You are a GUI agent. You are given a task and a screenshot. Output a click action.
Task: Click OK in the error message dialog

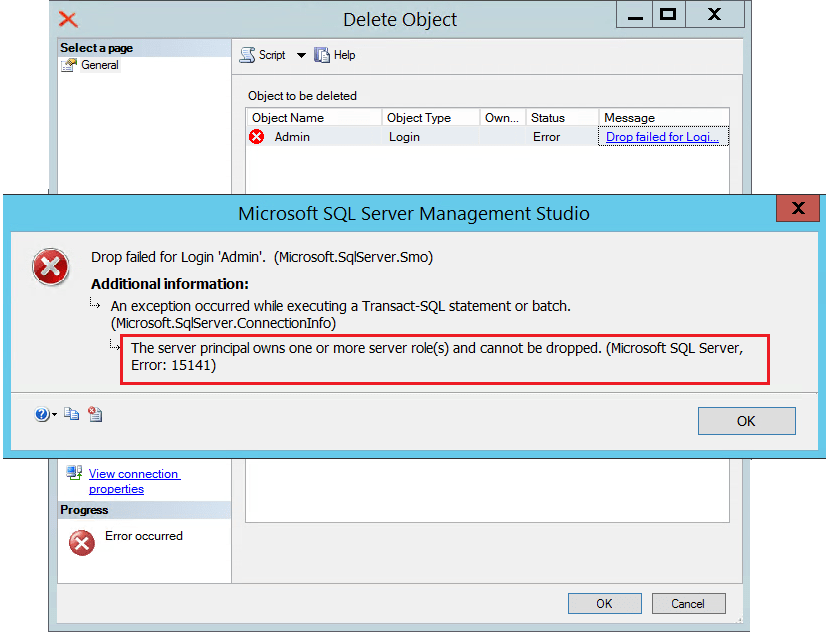[x=746, y=421]
